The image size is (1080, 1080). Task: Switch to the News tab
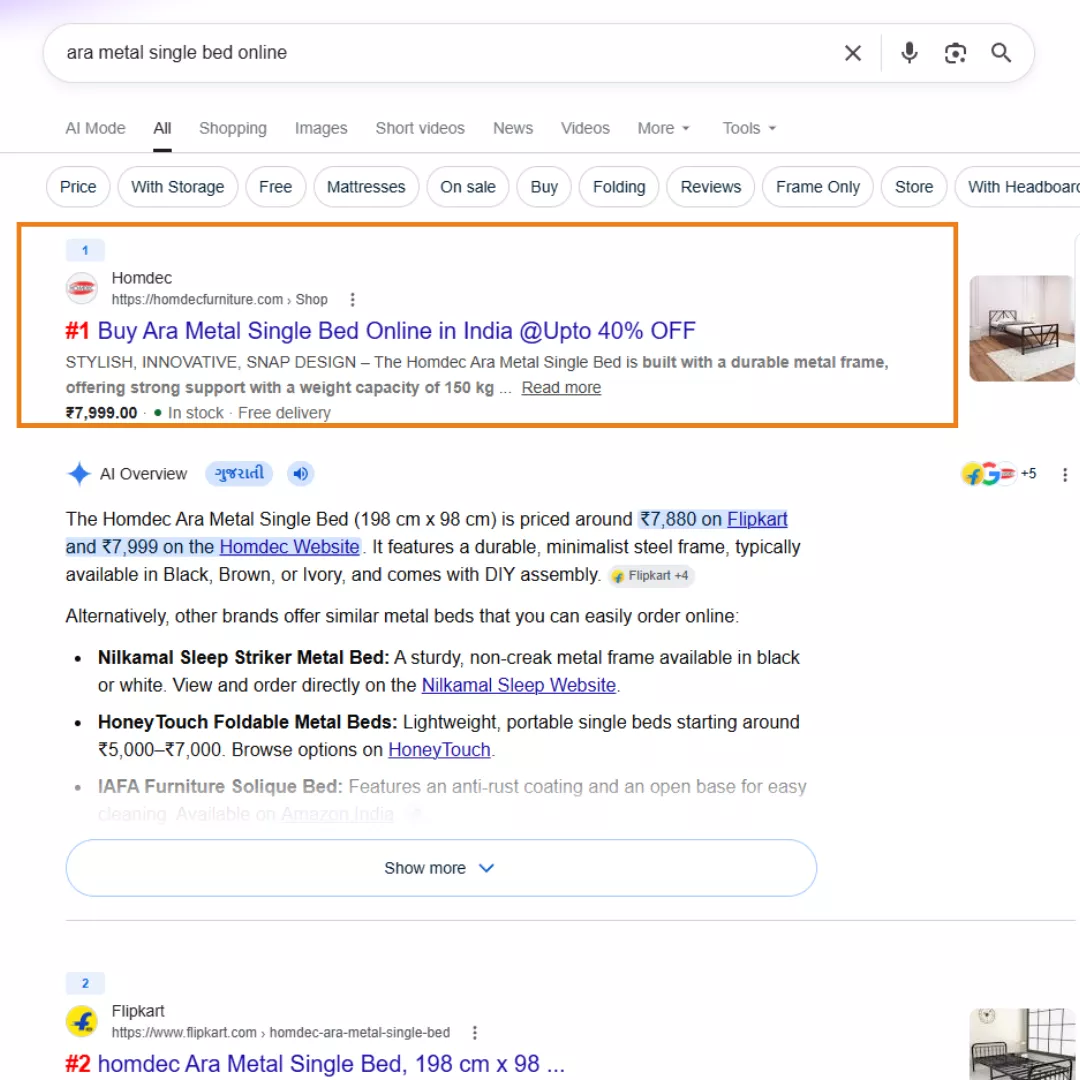tap(513, 129)
